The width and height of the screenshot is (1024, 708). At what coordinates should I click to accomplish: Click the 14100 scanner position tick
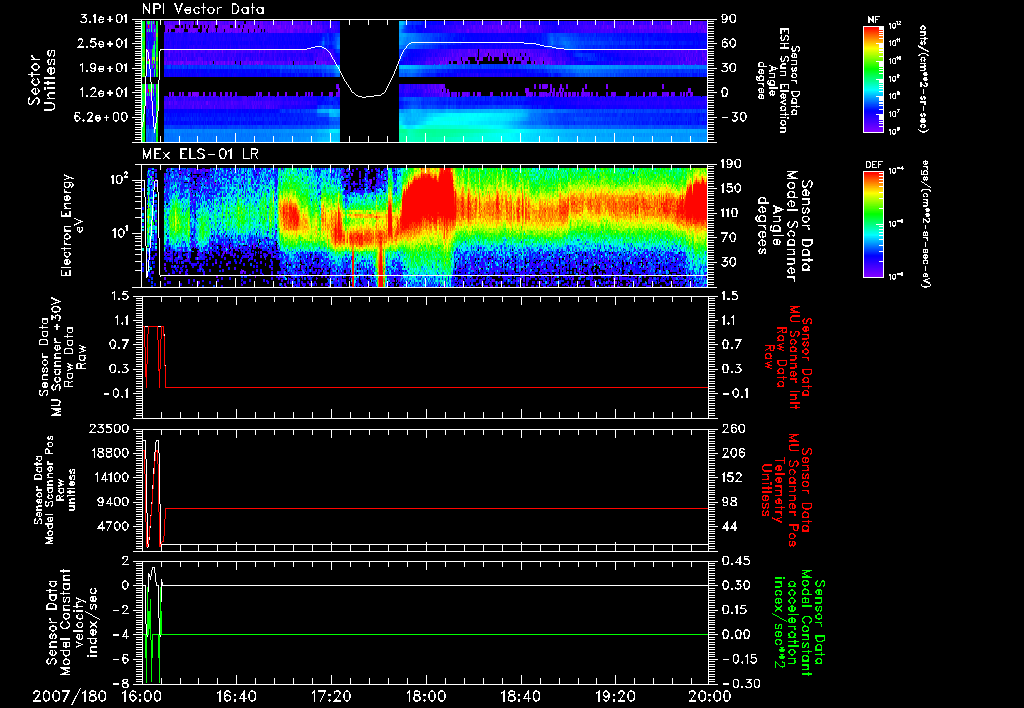pos(109,477)
